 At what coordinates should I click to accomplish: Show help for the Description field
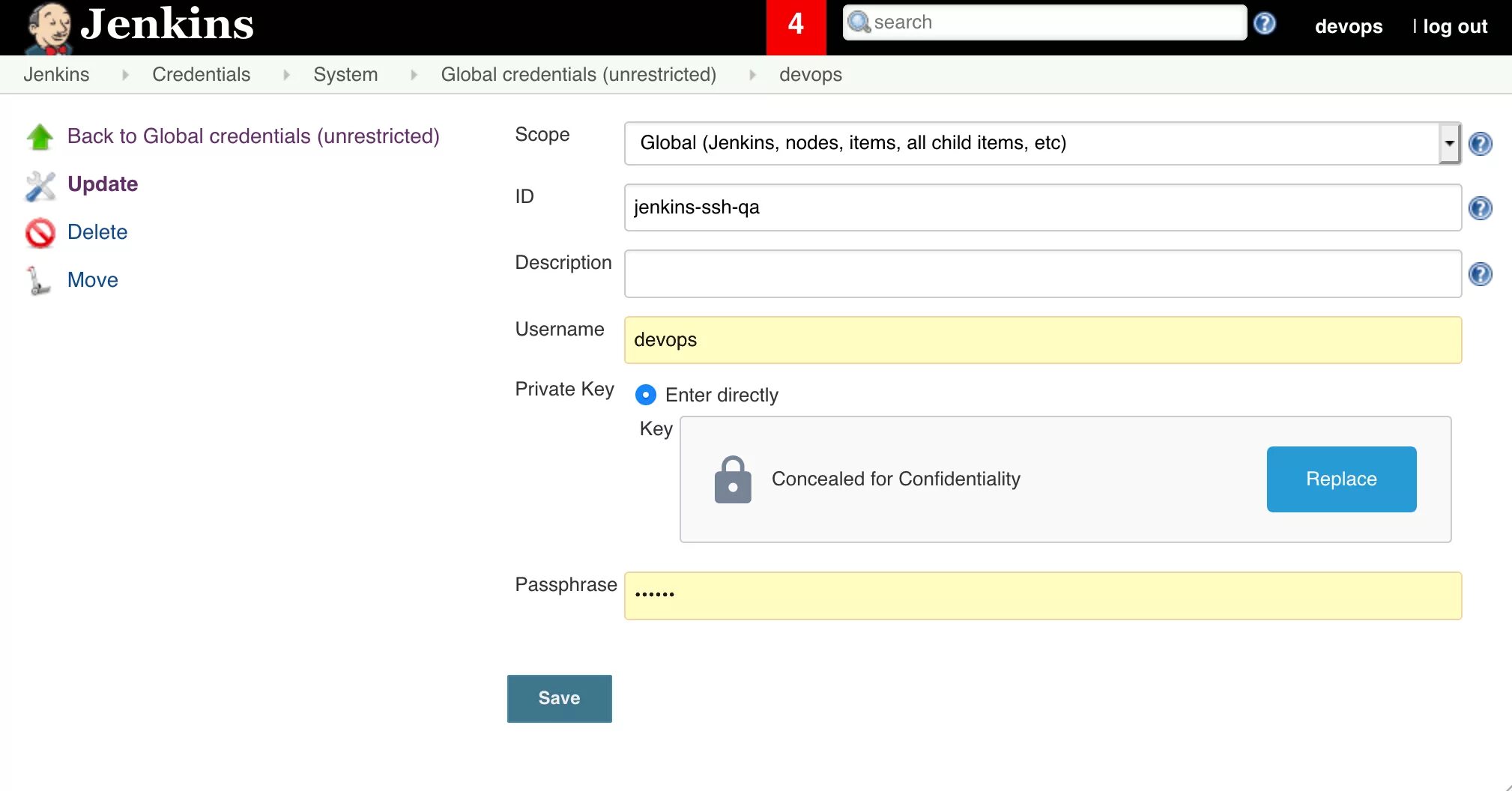click(x=1480, y=274)
